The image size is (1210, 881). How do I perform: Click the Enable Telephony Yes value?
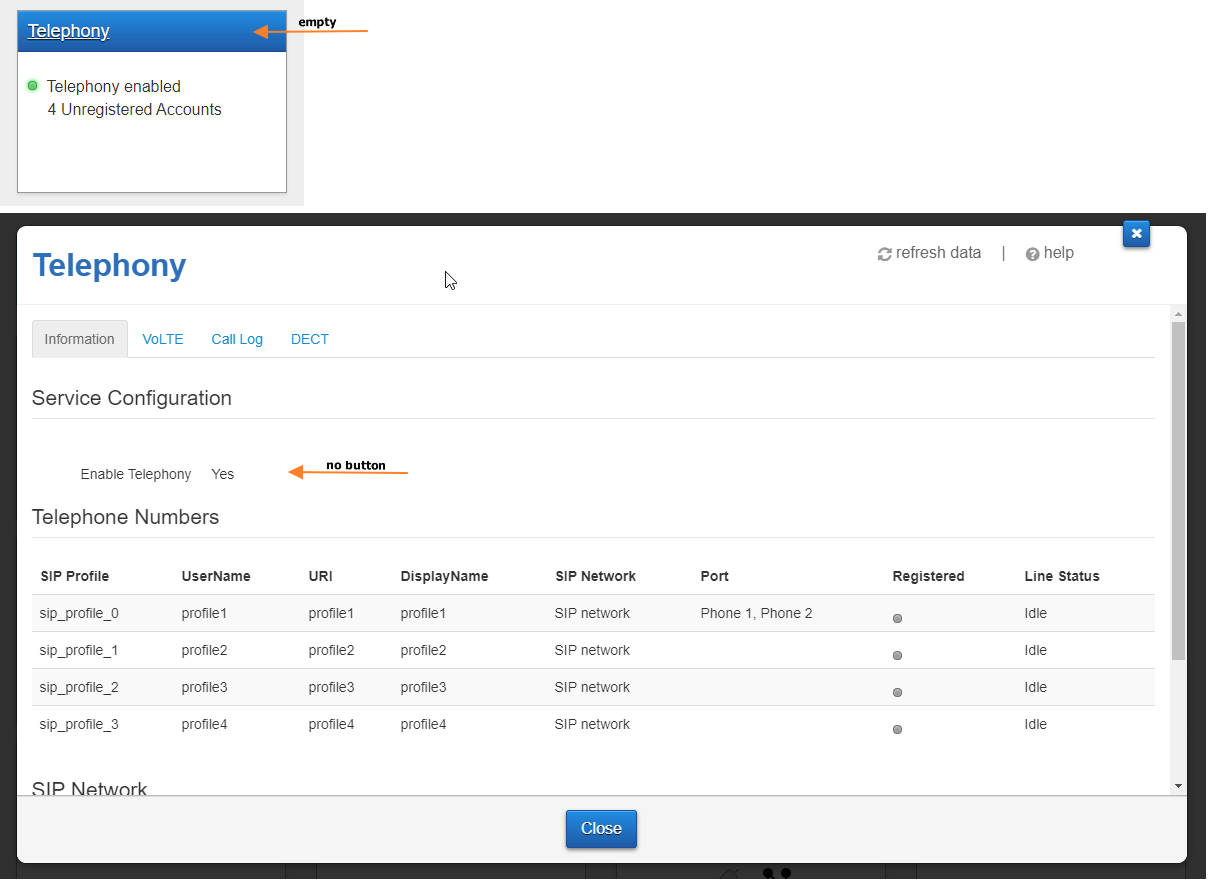[x=223, y=474]
